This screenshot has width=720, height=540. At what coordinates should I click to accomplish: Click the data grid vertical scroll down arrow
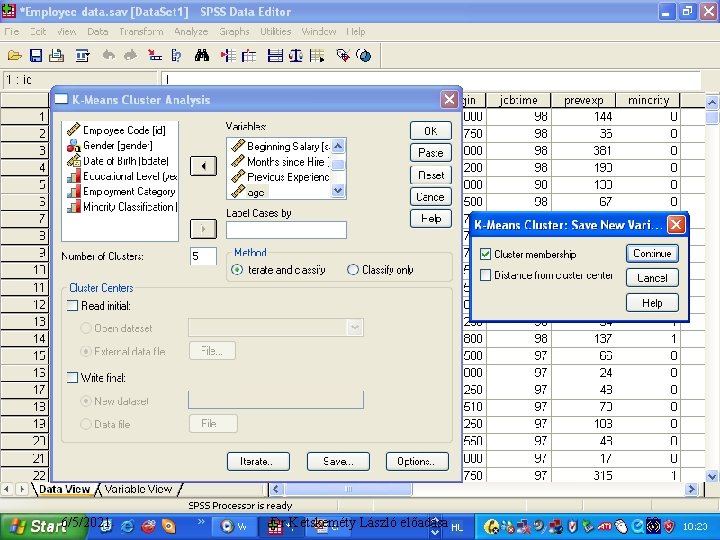(x=712, y=476)
